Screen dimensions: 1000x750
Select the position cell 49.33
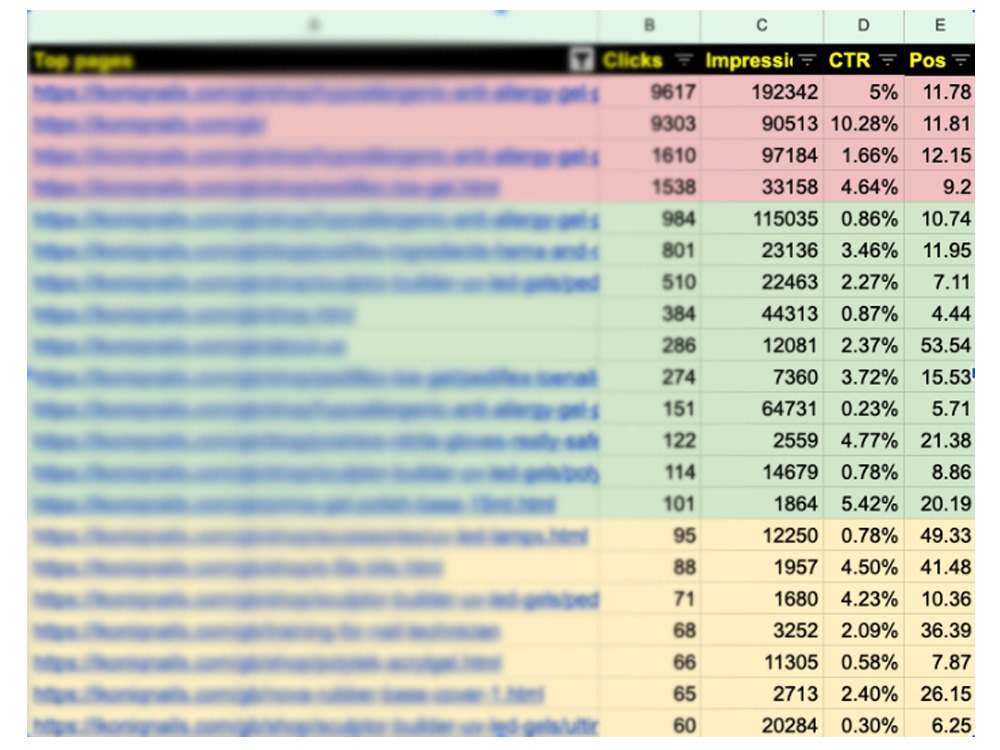(x=939, y=536)
